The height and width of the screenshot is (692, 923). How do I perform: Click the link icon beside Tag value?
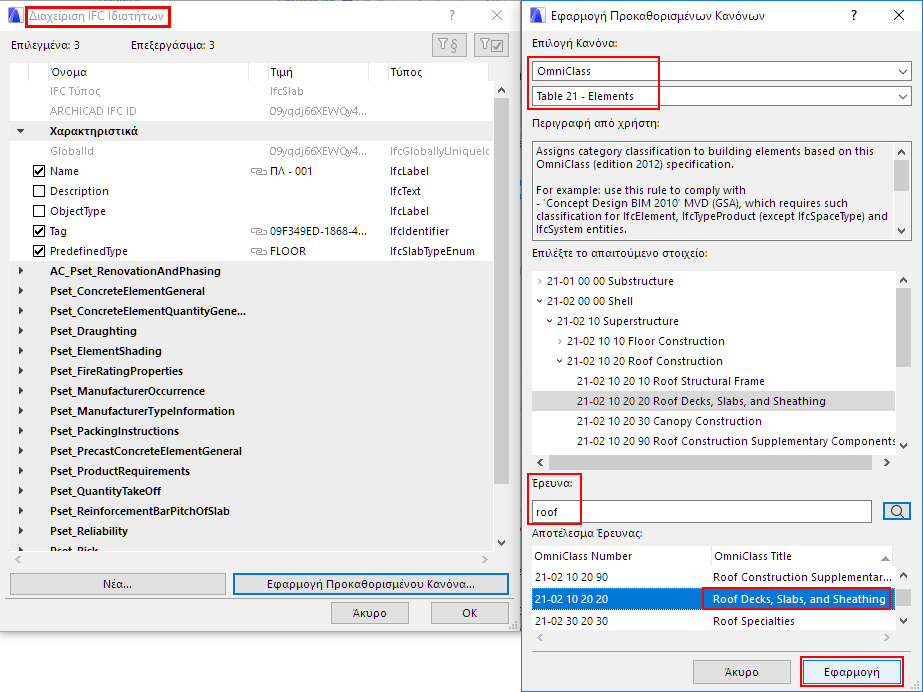tap(259, 231)
